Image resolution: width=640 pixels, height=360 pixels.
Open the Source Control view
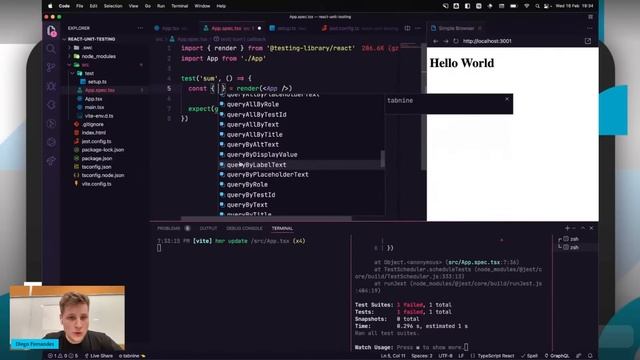click(51, 67)
